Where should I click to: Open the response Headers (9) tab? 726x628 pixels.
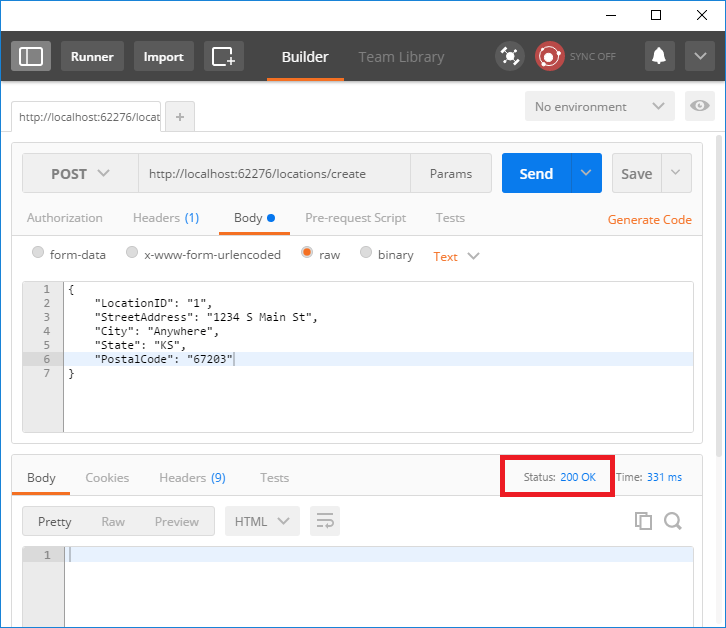point(192,477)
